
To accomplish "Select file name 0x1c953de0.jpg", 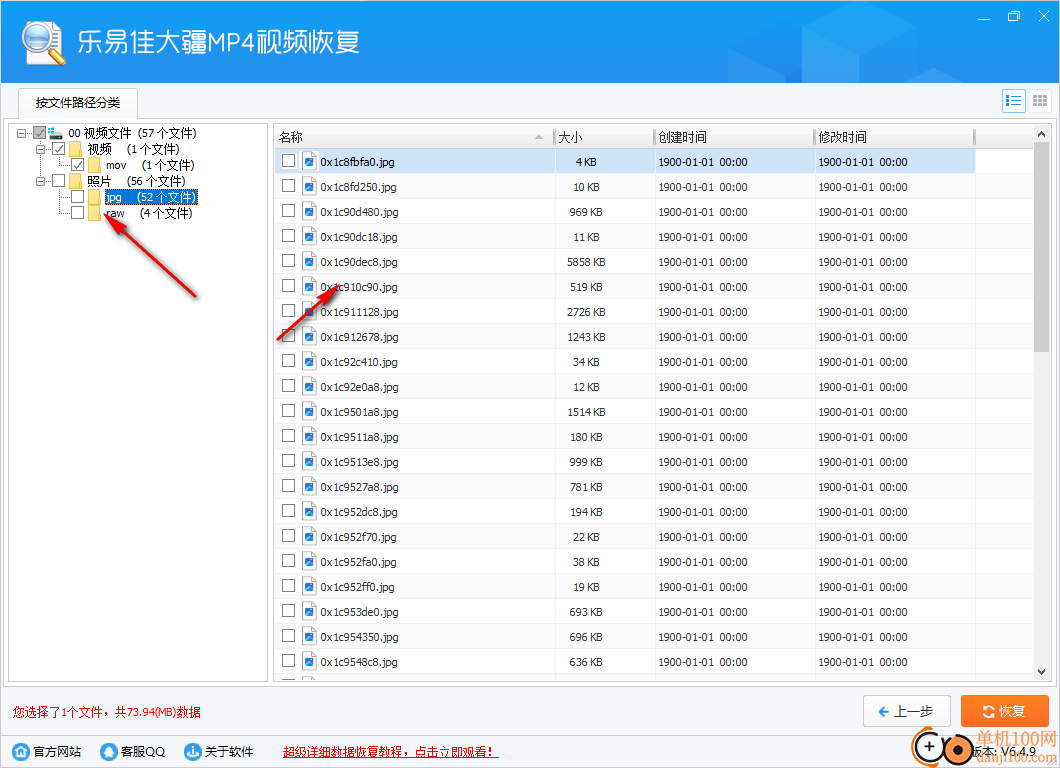I will pos(360,612).
